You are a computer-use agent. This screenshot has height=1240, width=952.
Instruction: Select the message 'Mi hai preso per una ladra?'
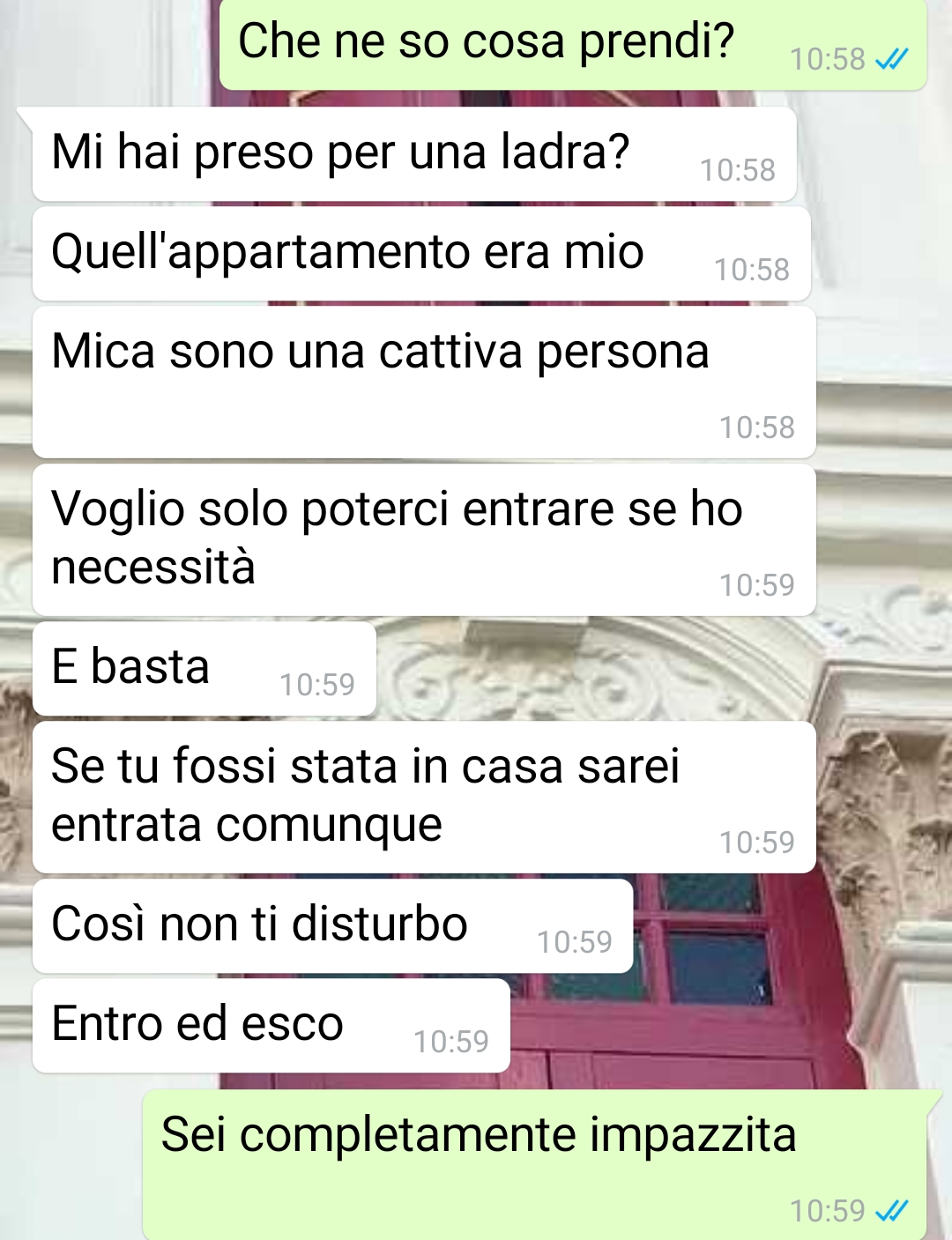point(414,154)
